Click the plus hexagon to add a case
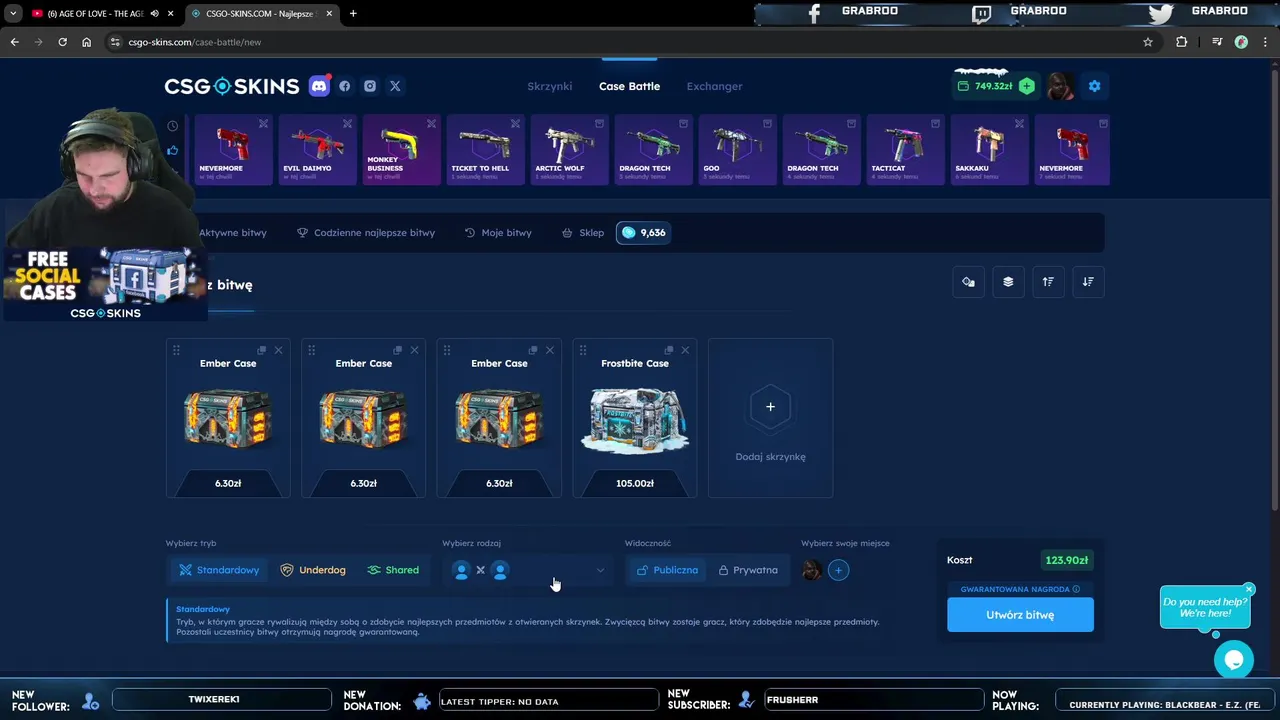This screenshot has height=720, width=1280. coord(770,407)
